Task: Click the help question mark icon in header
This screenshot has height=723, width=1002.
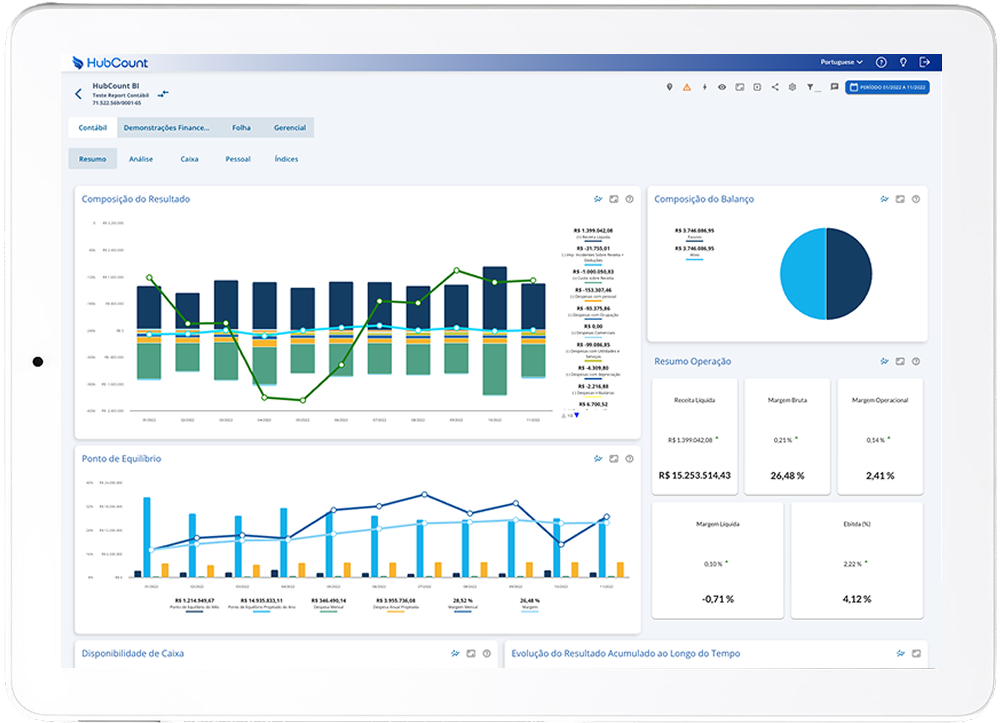Action: [881, 62]
